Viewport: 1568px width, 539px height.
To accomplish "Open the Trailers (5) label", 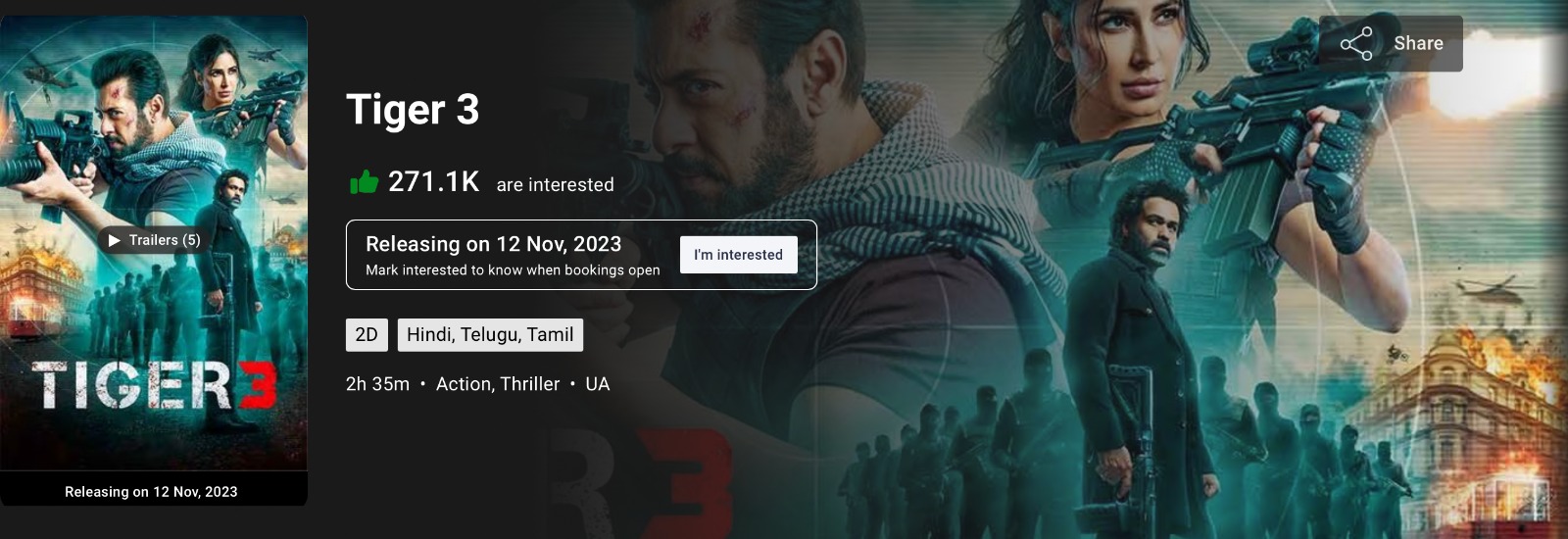I will (x=165, y=240).
